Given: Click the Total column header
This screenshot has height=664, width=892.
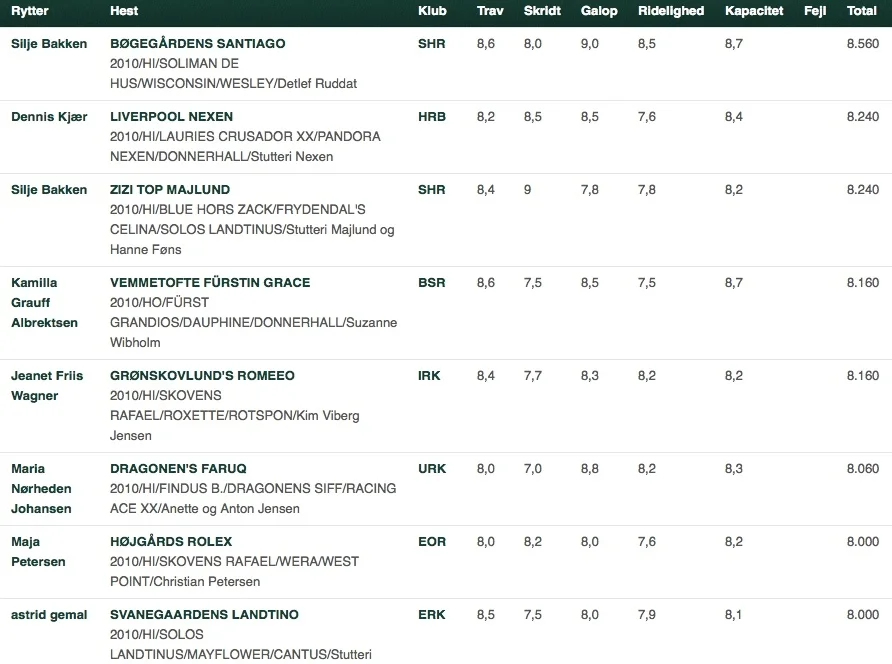Looking at the screenshot, I should point(862,11).
